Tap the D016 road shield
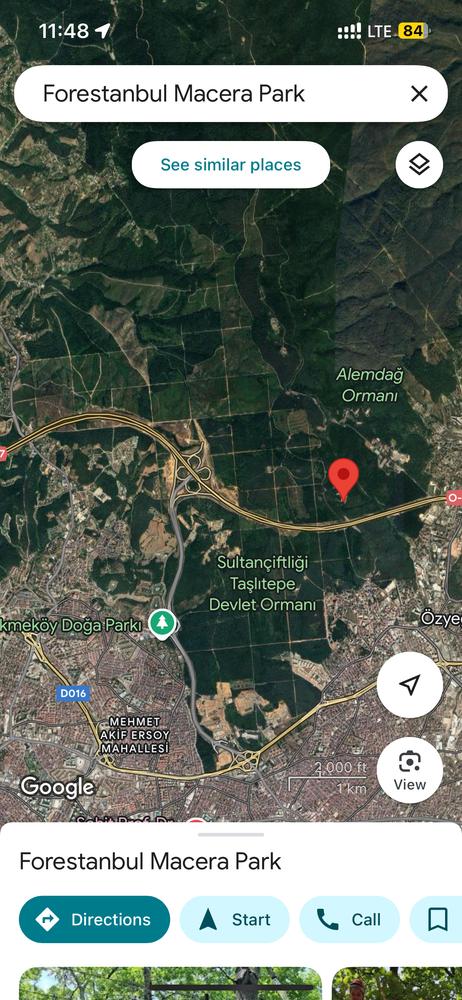This screenshot has height=1000, width=462. (73, 693)
